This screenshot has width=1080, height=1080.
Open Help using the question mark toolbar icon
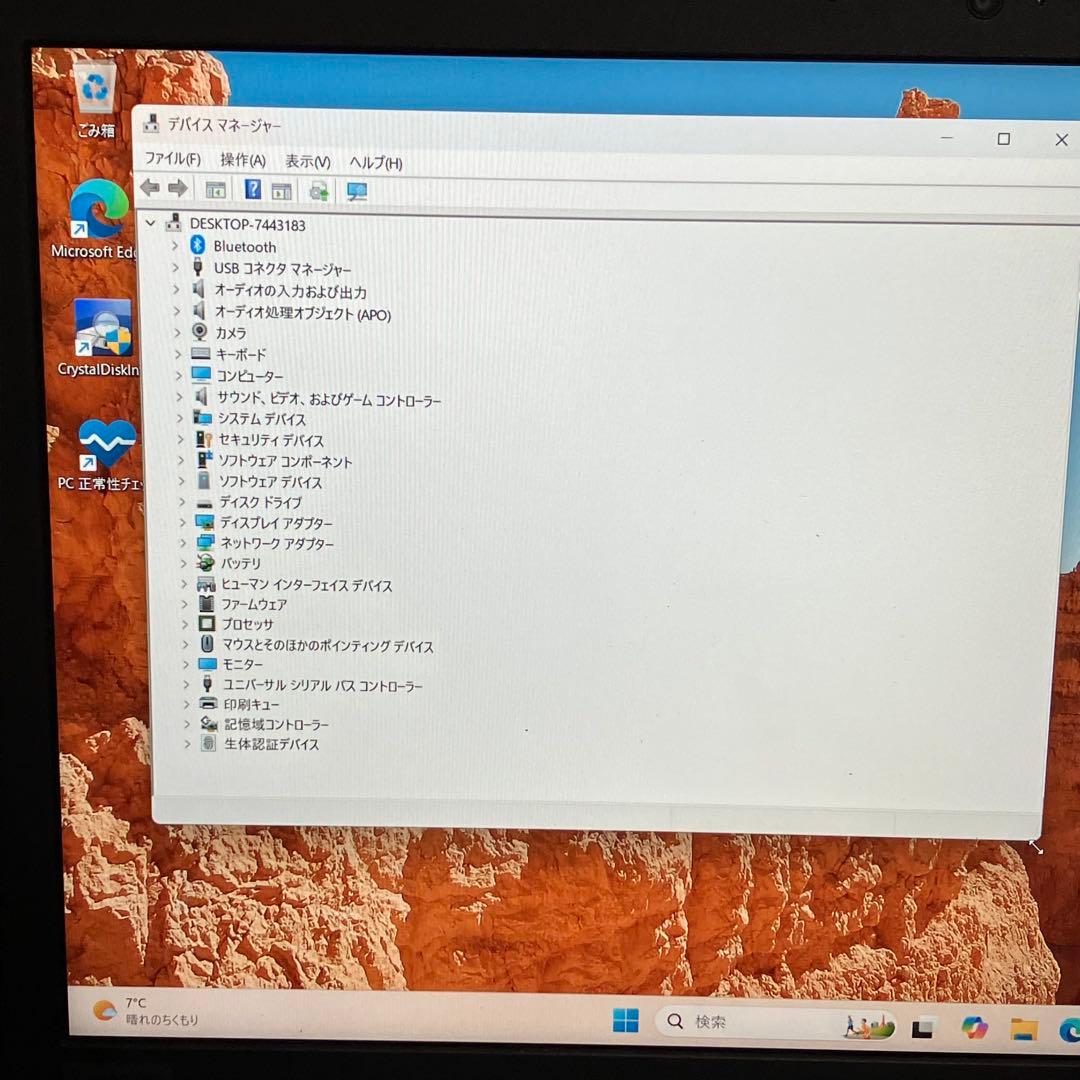pyautogui.click(x=253, y=190)
